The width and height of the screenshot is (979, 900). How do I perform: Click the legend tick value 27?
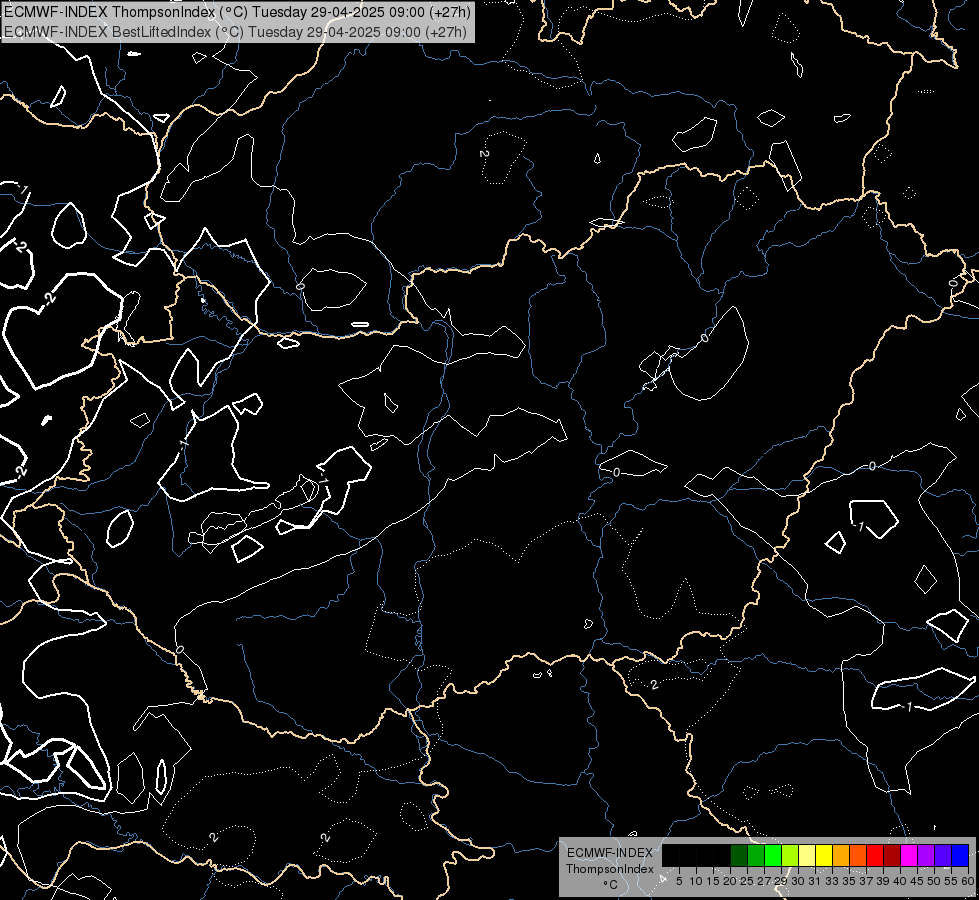click(764, 881)
